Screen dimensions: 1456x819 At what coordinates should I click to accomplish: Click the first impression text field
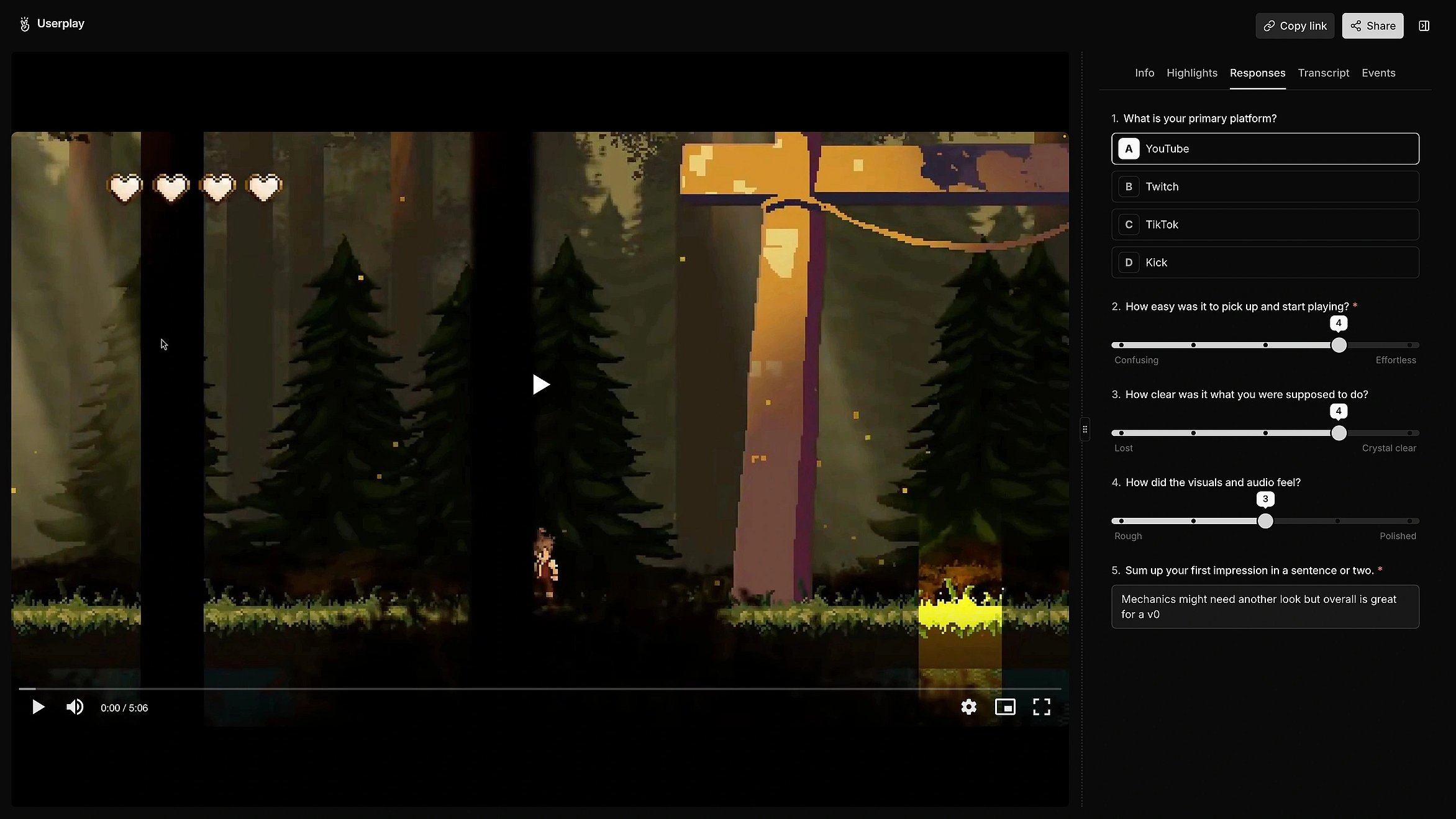1265,607
